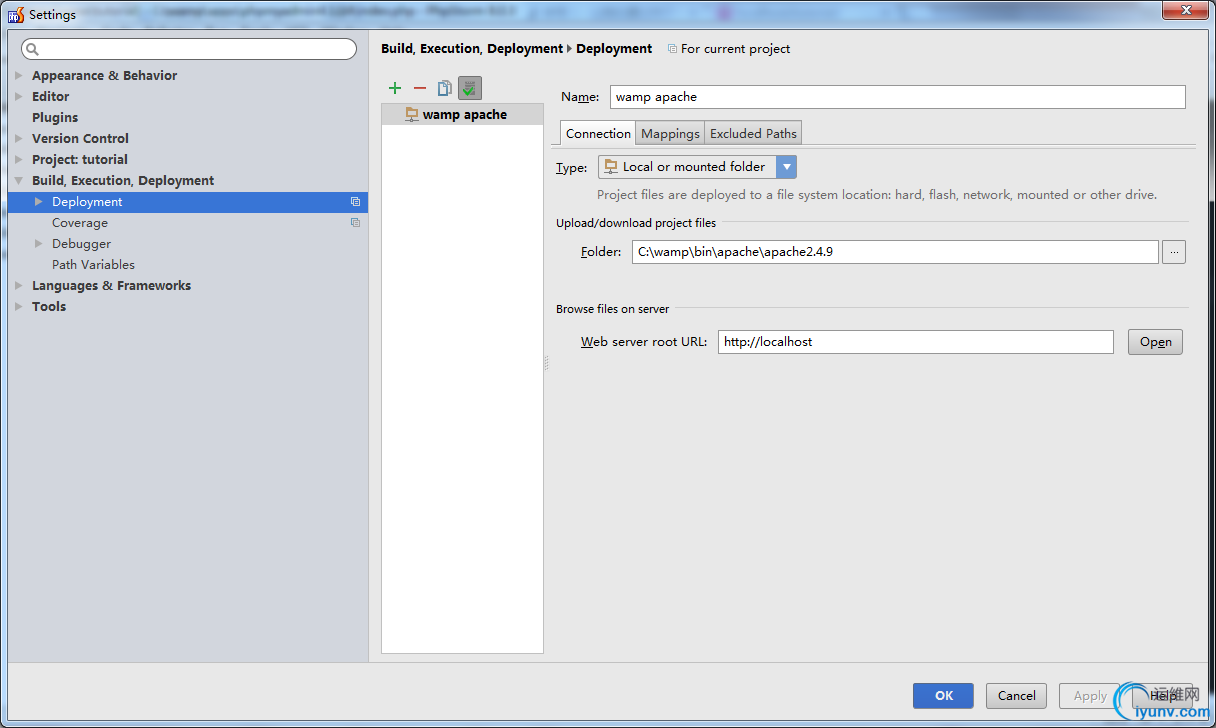Expand Project: tutorial section
Screen dimensions: 1216x728
19,160
